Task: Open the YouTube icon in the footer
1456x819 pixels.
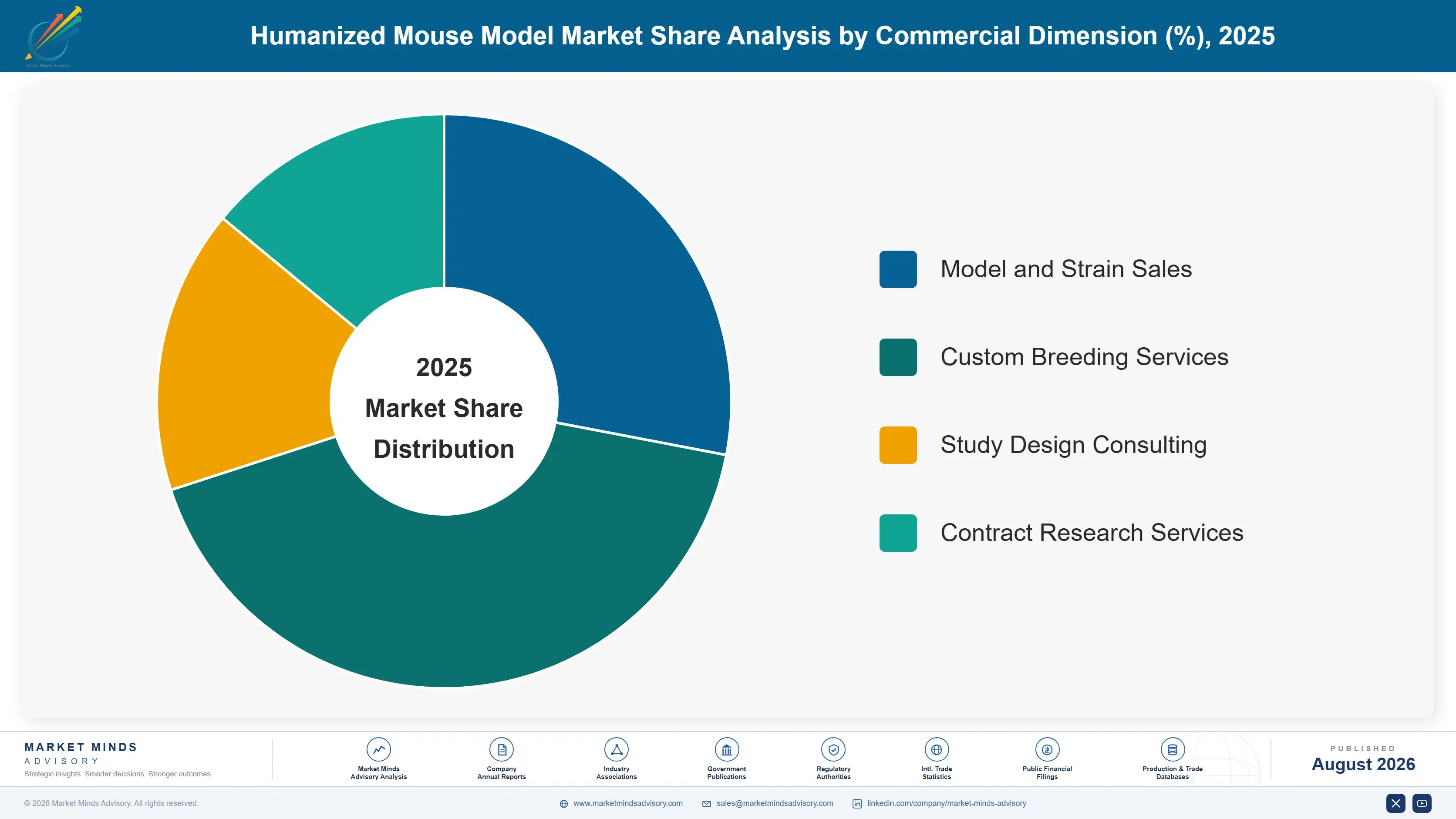Action: pyautogui.click(x=1422, y=803)
